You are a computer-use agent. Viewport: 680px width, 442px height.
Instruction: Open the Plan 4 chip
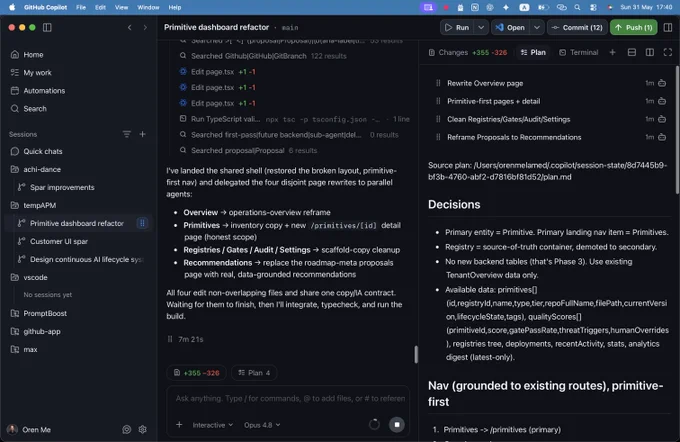coord(255,373)
